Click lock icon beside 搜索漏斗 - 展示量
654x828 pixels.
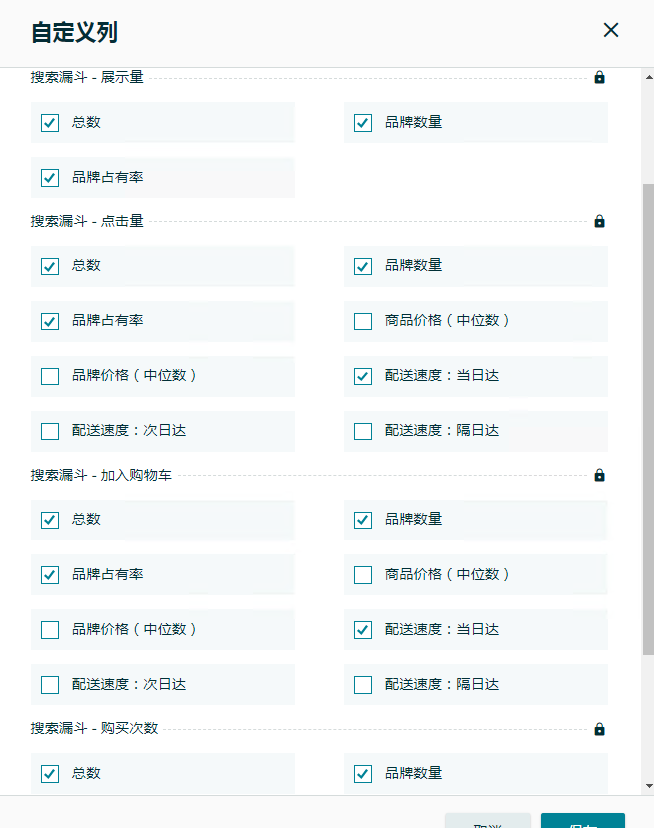(599, 77)
